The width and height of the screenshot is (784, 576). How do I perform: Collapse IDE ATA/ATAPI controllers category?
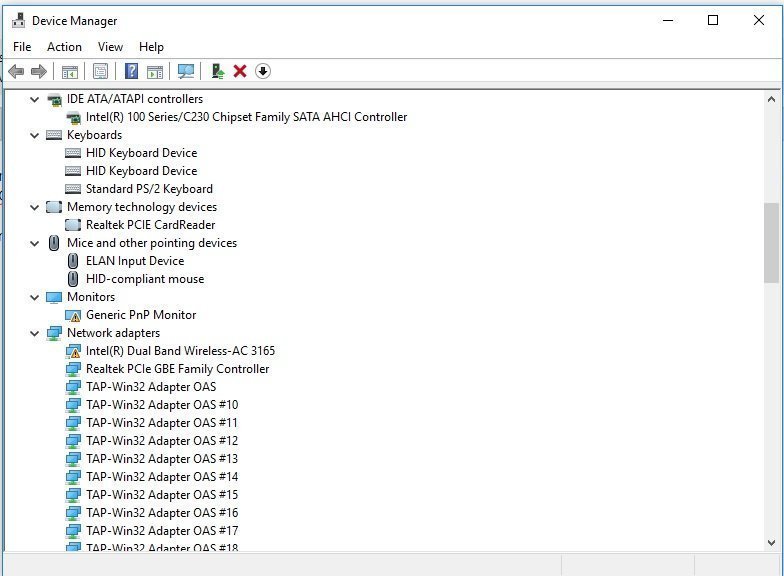(34, 100)
